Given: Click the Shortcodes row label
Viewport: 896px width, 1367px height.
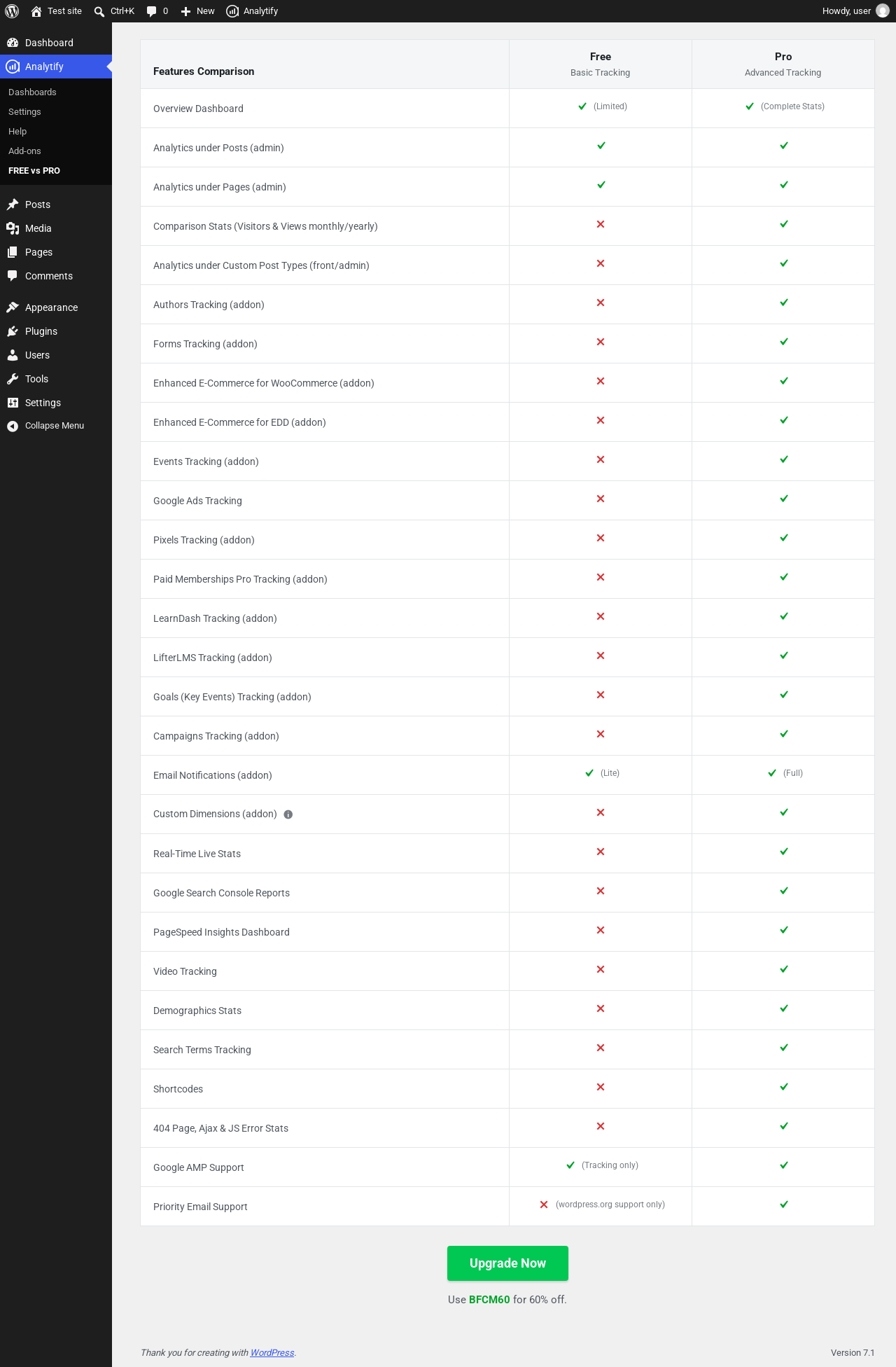Looking at the screenshot, I should tap(178, 1089).
